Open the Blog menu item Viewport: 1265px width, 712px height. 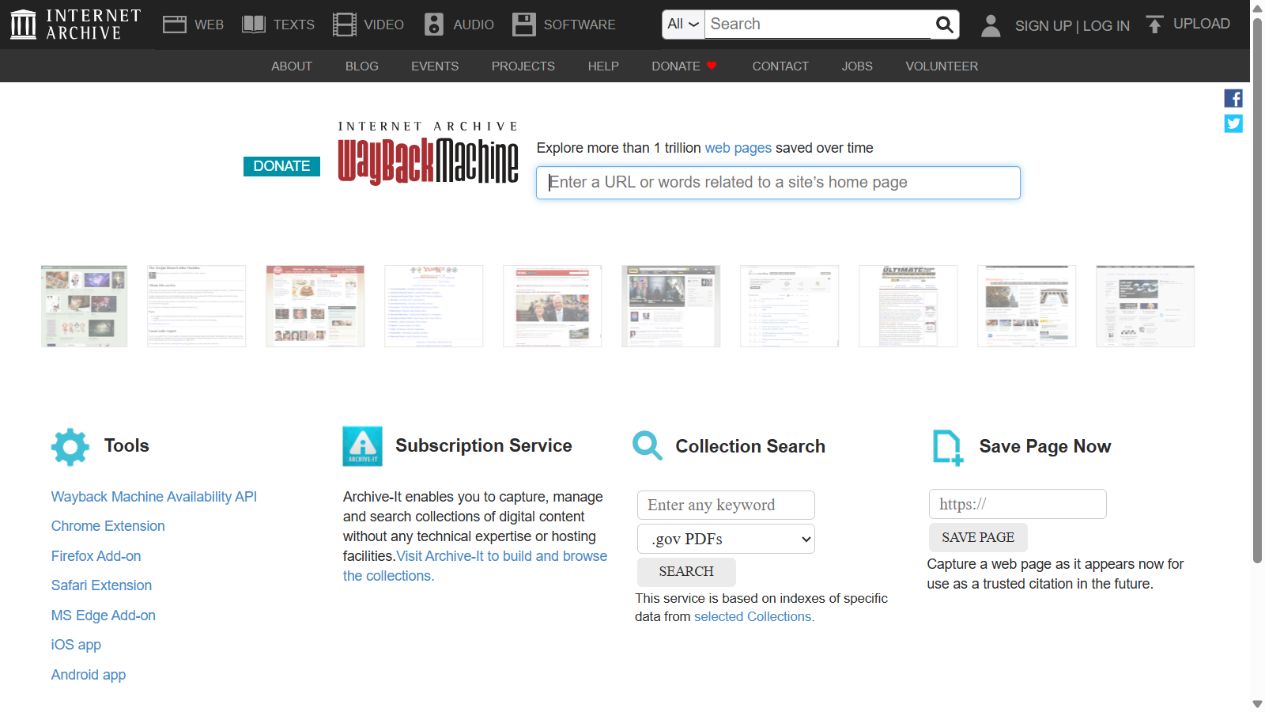(362, 66)
